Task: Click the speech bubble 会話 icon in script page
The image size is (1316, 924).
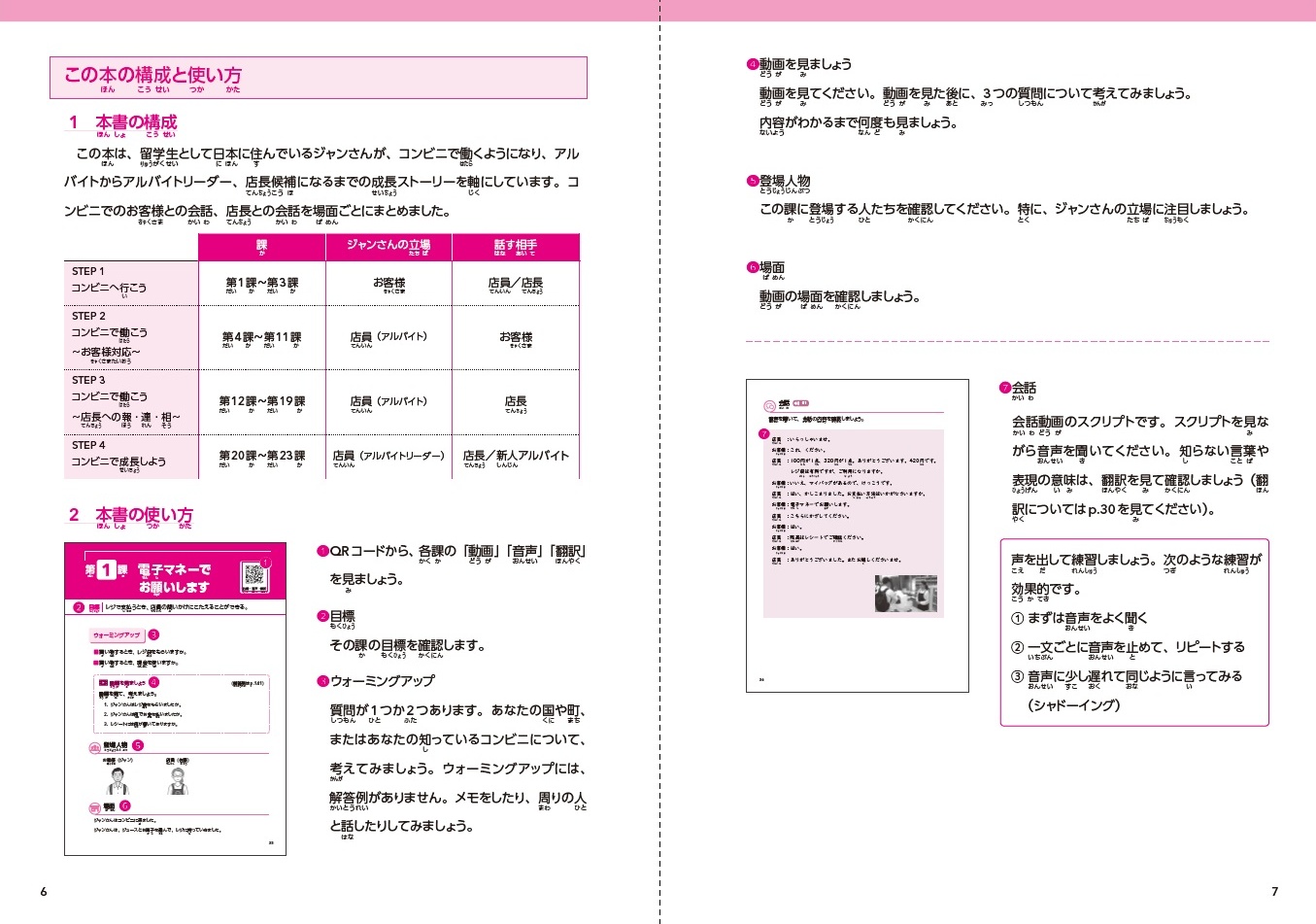Action: 770,405
